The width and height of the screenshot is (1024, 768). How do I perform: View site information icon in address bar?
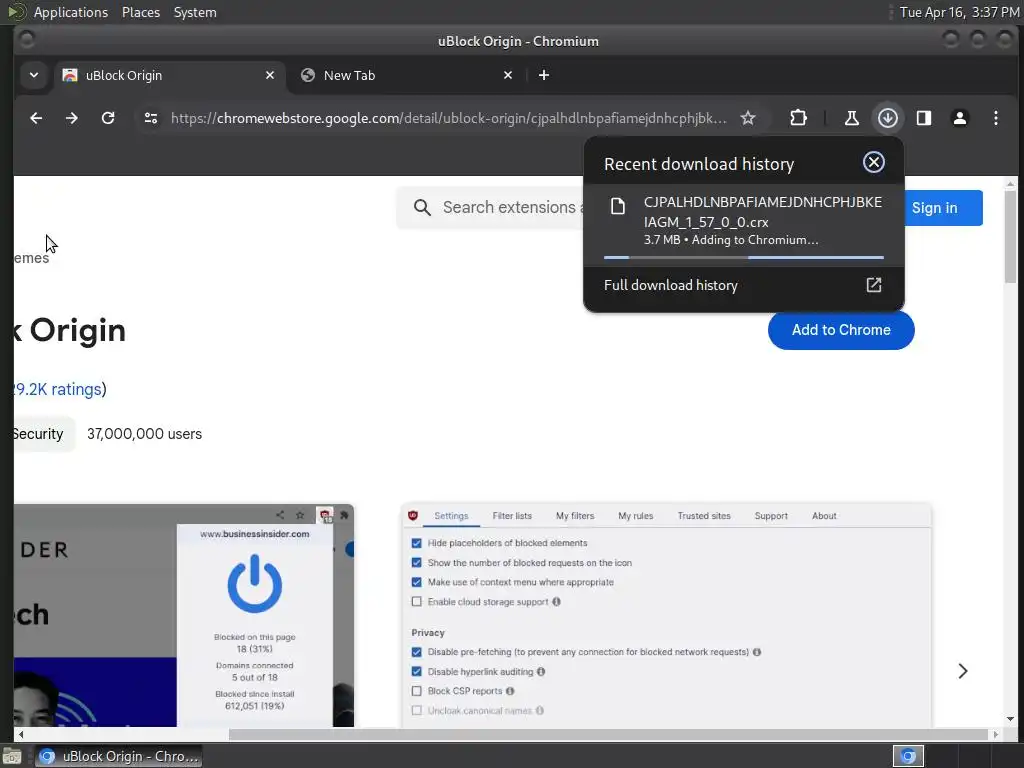click(x=151, y=118)
